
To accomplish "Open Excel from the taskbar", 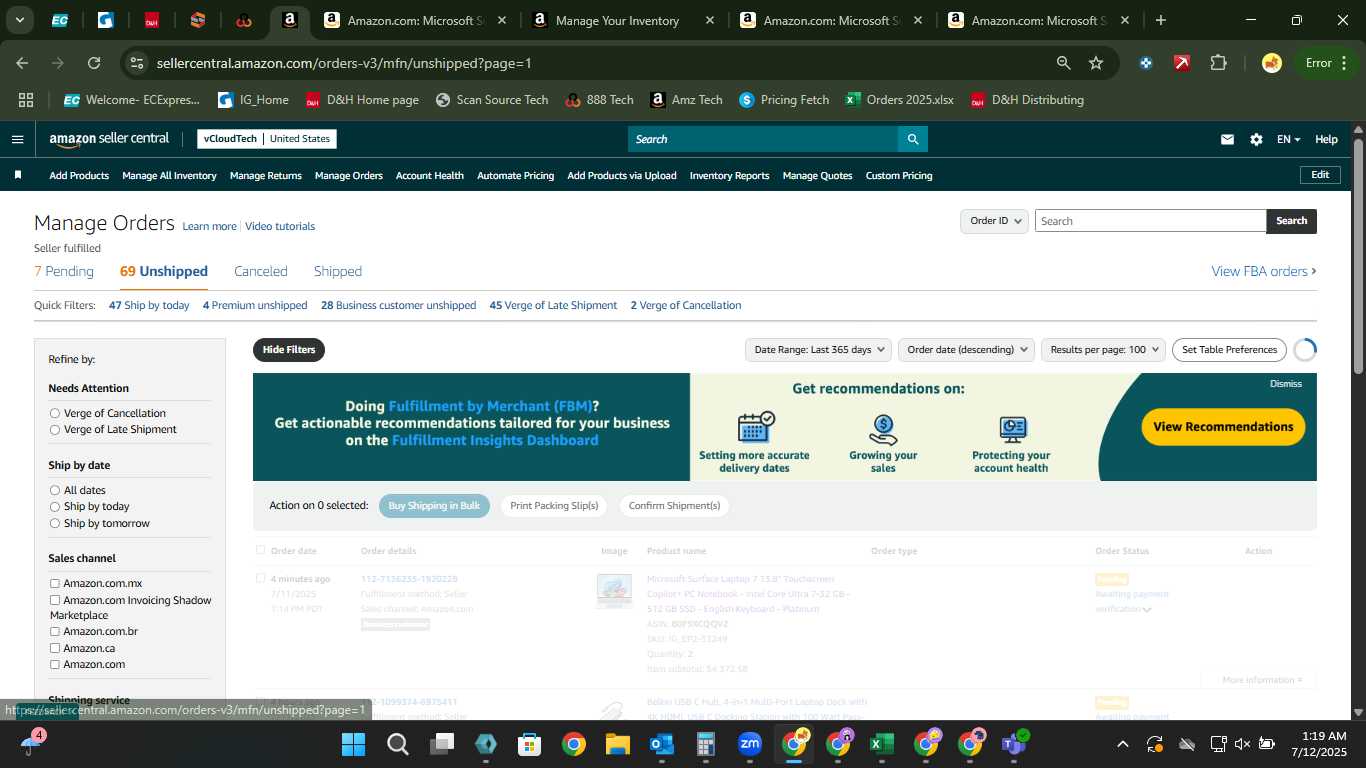I will (x=881, y=744).
